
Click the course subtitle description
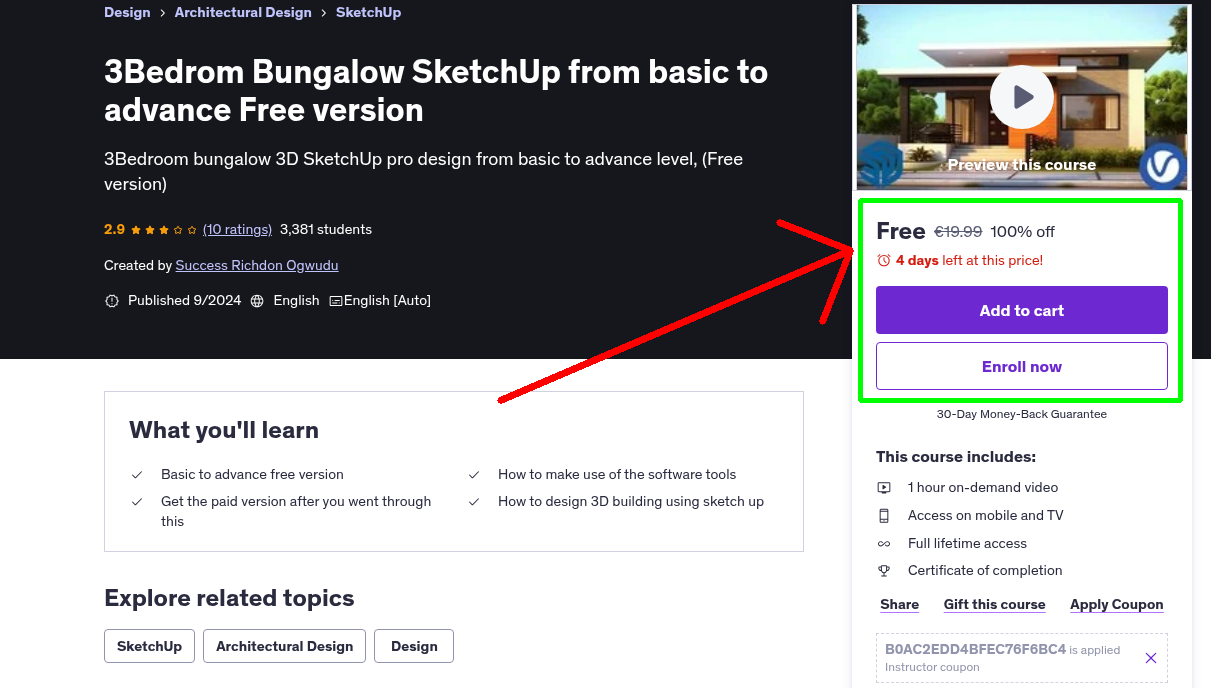click(423, 172)
